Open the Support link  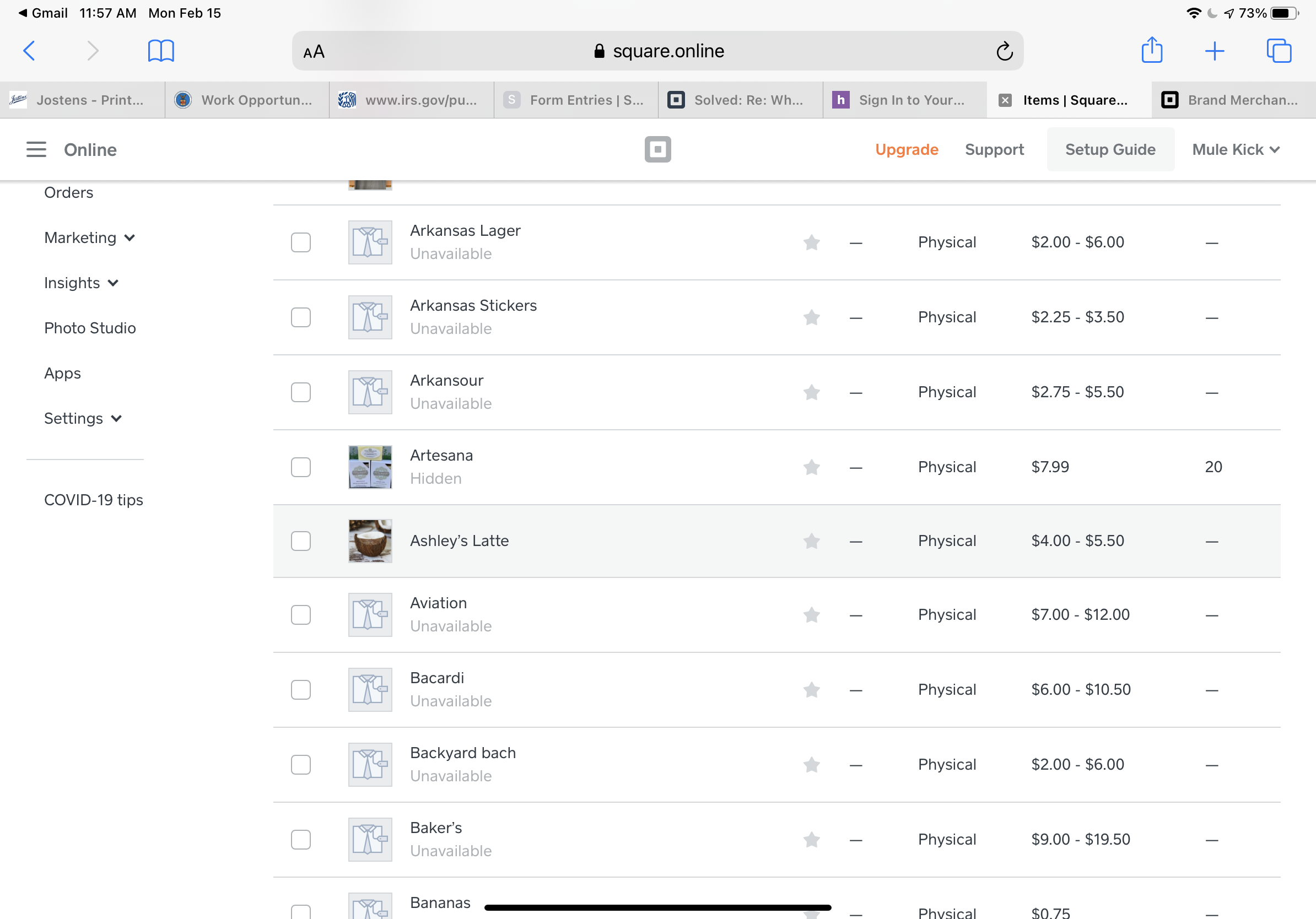[x=995, y=149]
